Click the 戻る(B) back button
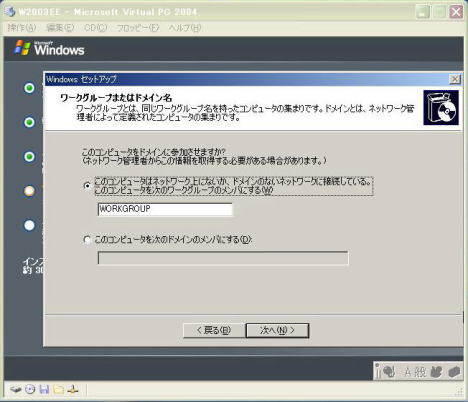This screenshot has width=468, height=402. pos(214,330)
